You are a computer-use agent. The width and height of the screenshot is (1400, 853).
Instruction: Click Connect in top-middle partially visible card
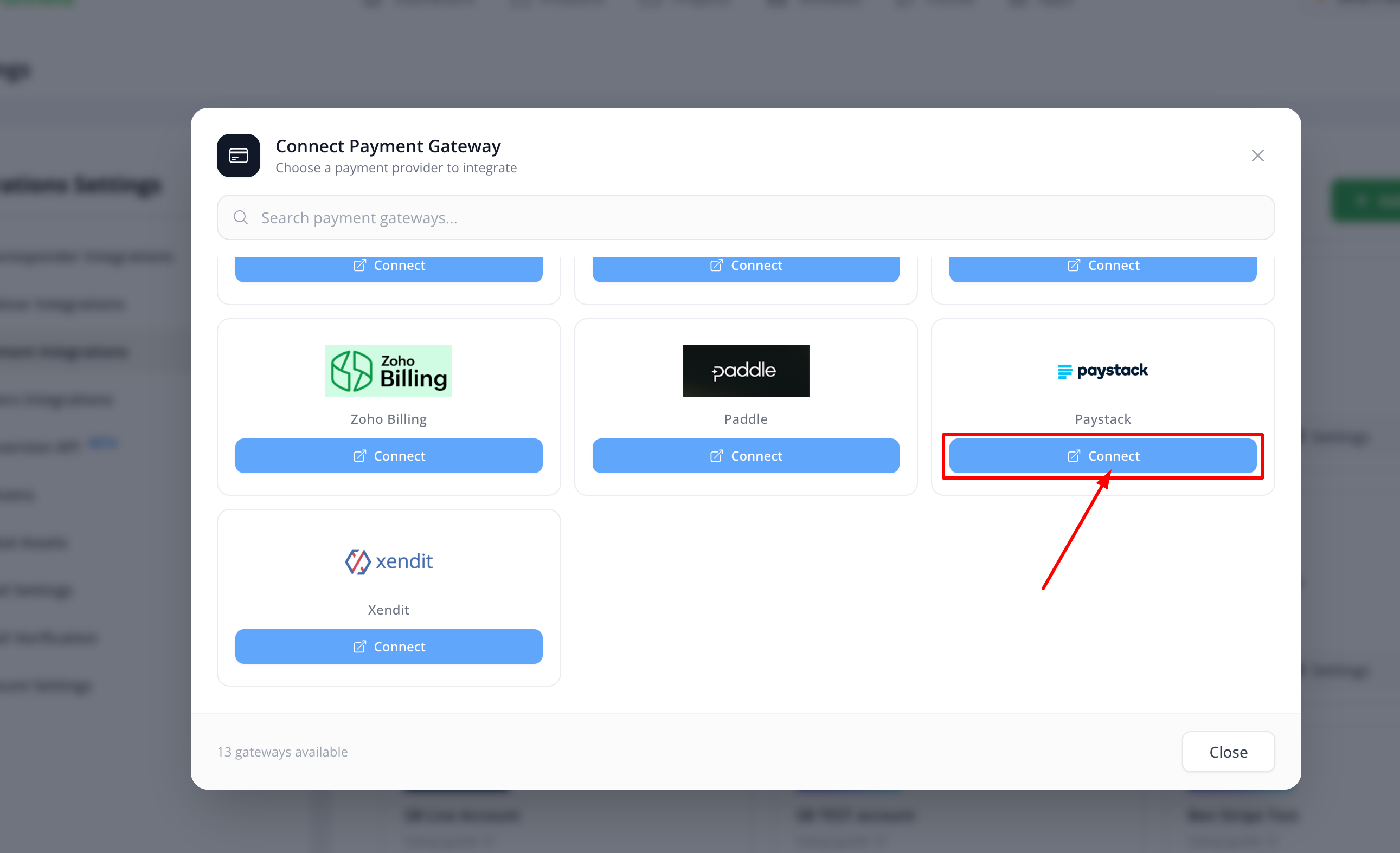[x=746, y=267]
